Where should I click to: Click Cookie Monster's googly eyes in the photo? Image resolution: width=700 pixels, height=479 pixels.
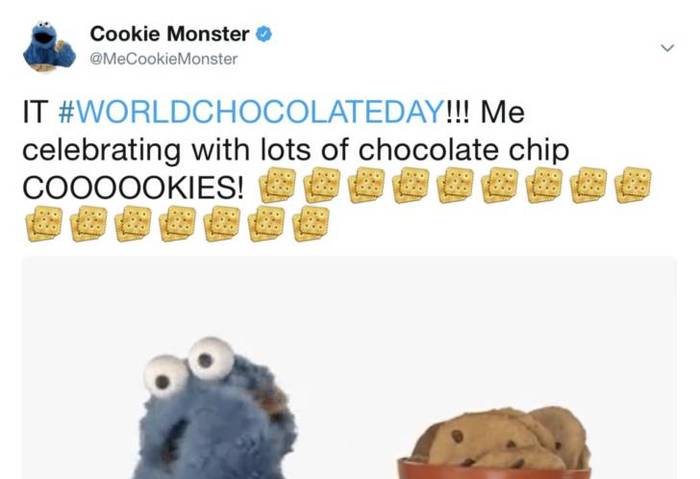(x=189, y=367)
